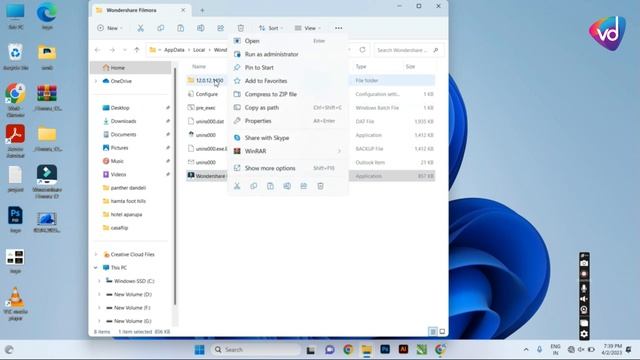Open Properties from the context menu
This screenshot has width=640, height=360.
288,121
